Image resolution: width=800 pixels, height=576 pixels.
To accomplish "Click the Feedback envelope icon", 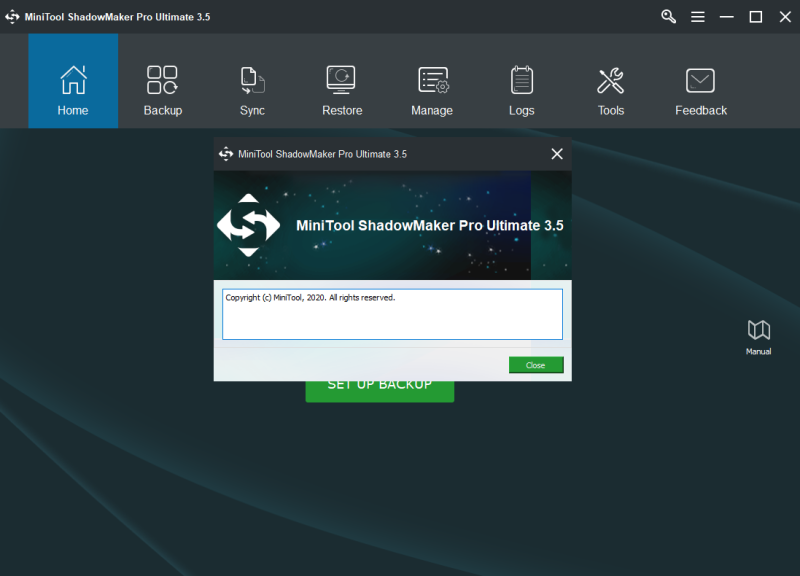I will [x=701, y=80].
